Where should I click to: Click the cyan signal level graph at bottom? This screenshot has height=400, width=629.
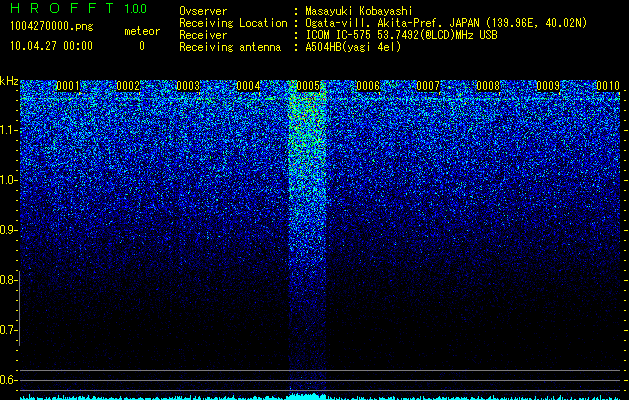(x=320, y=397)
